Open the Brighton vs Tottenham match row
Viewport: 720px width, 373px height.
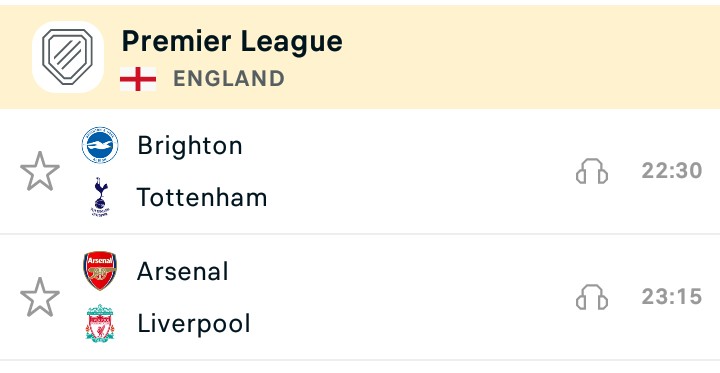pos(360,171)
